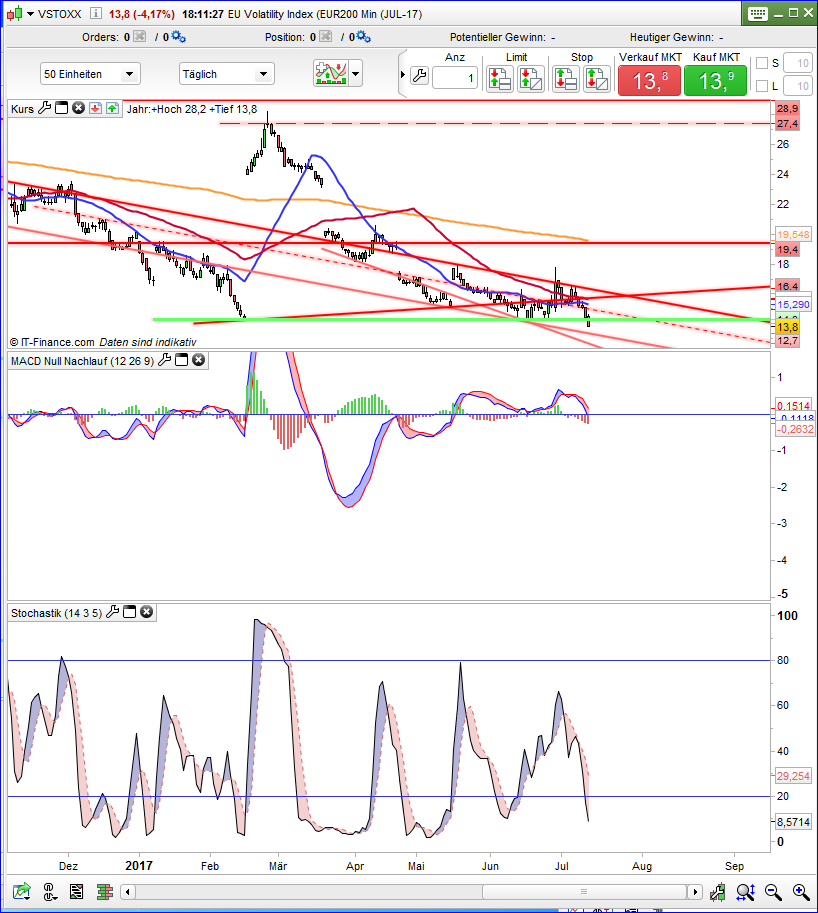Close position via X icon next to Position
The image size is (818, 913).
coord(326,37)
